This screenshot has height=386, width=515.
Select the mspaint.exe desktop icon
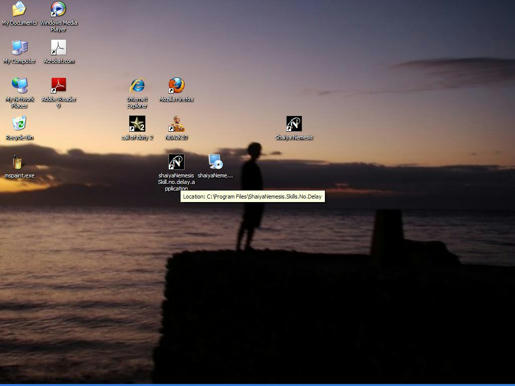tap(18, 162)
